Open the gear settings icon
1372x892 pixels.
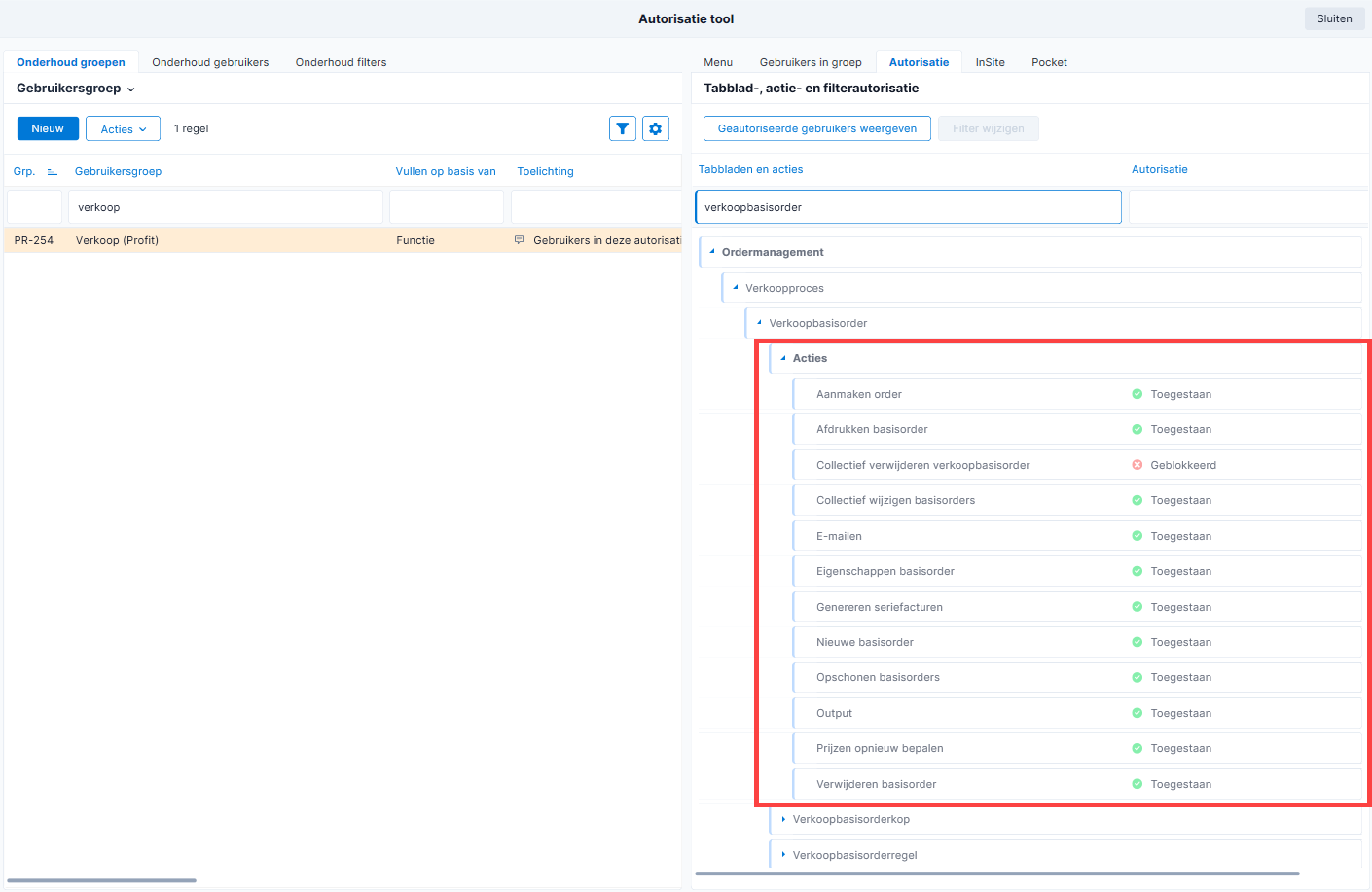[656, 128]
